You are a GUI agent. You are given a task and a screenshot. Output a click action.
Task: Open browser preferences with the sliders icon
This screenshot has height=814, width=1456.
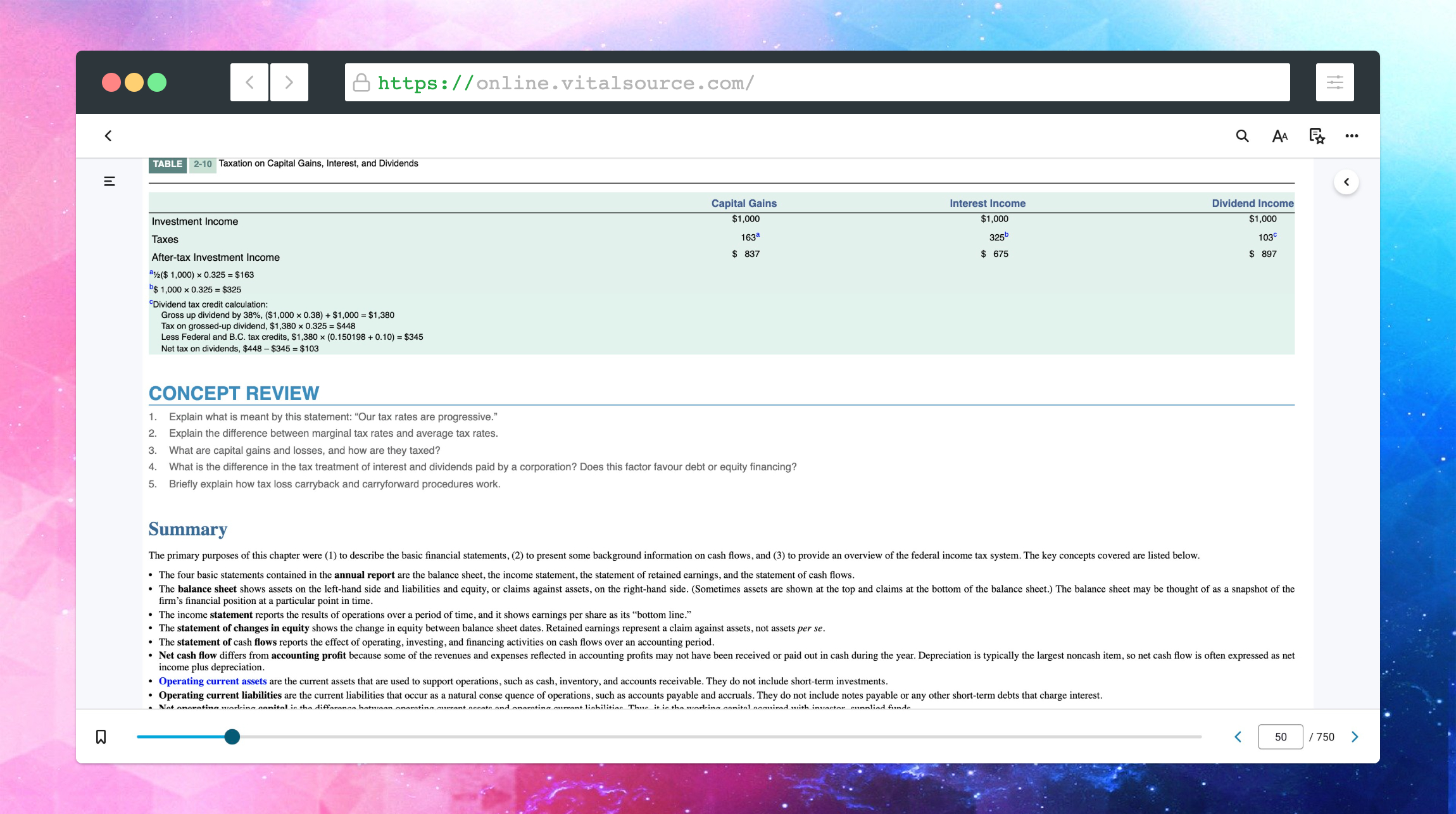[x=1335, y=82]
